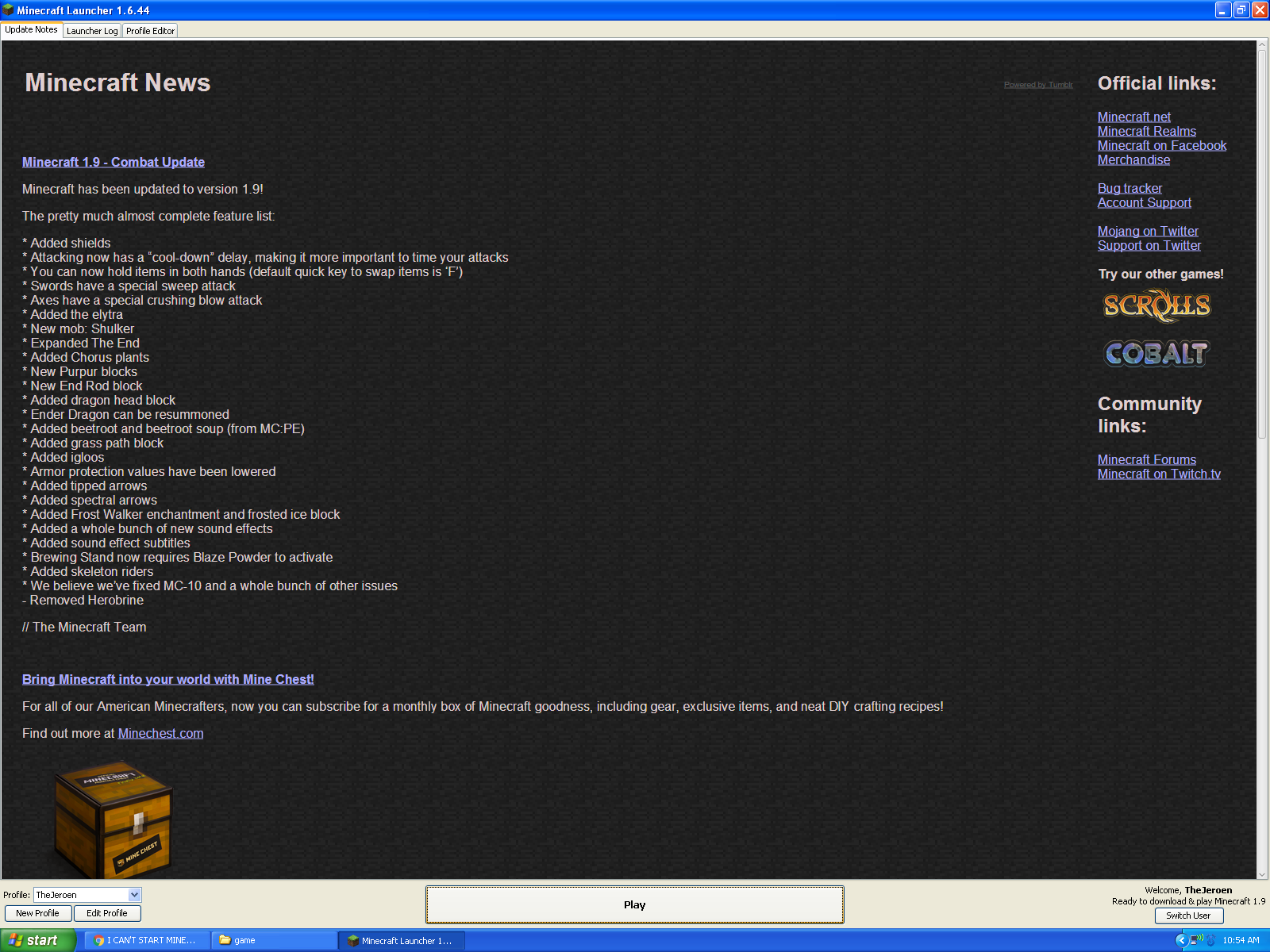Switch to Update Notes tab

point(32,29)
